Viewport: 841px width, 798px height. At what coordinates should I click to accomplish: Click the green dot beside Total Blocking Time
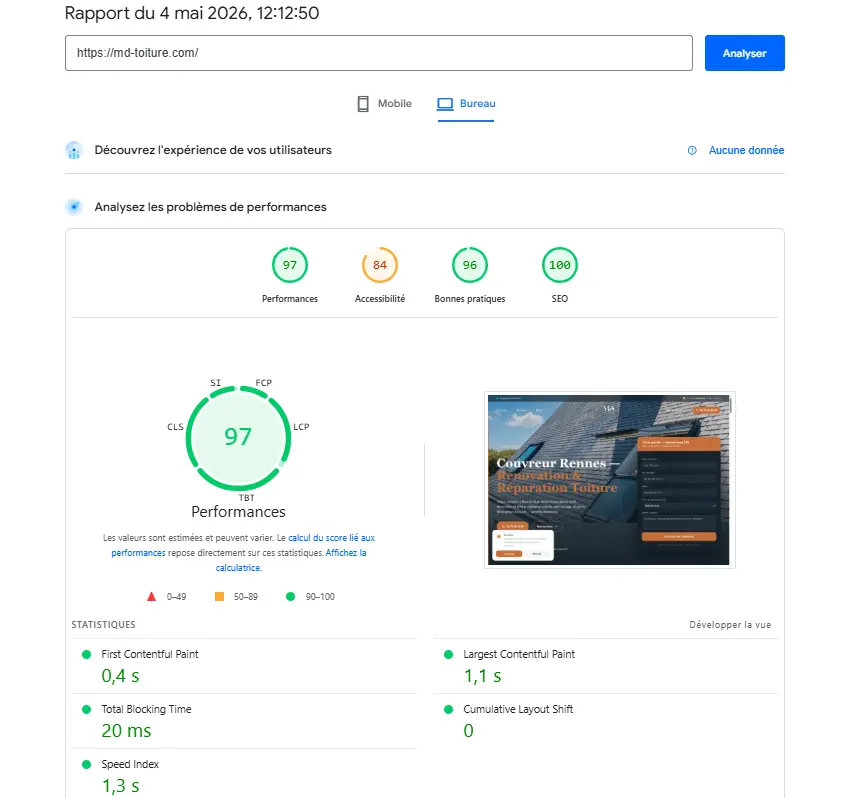click(x=86, y=709)
